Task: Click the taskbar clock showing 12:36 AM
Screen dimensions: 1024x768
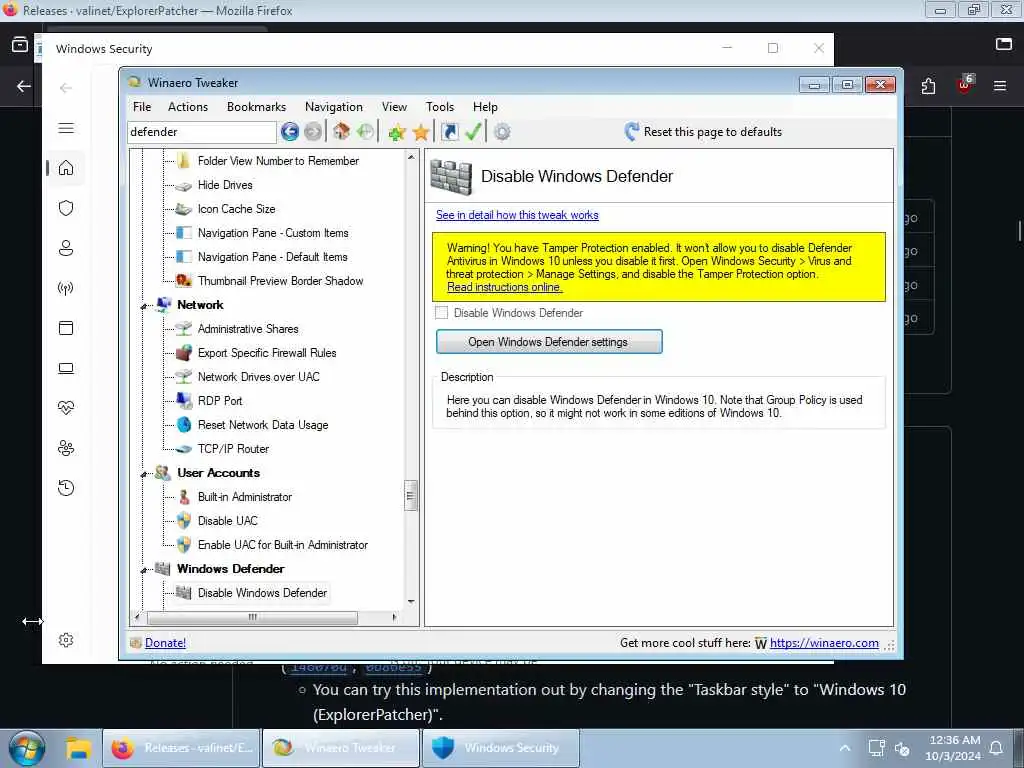Action: [x=954, y=748]
